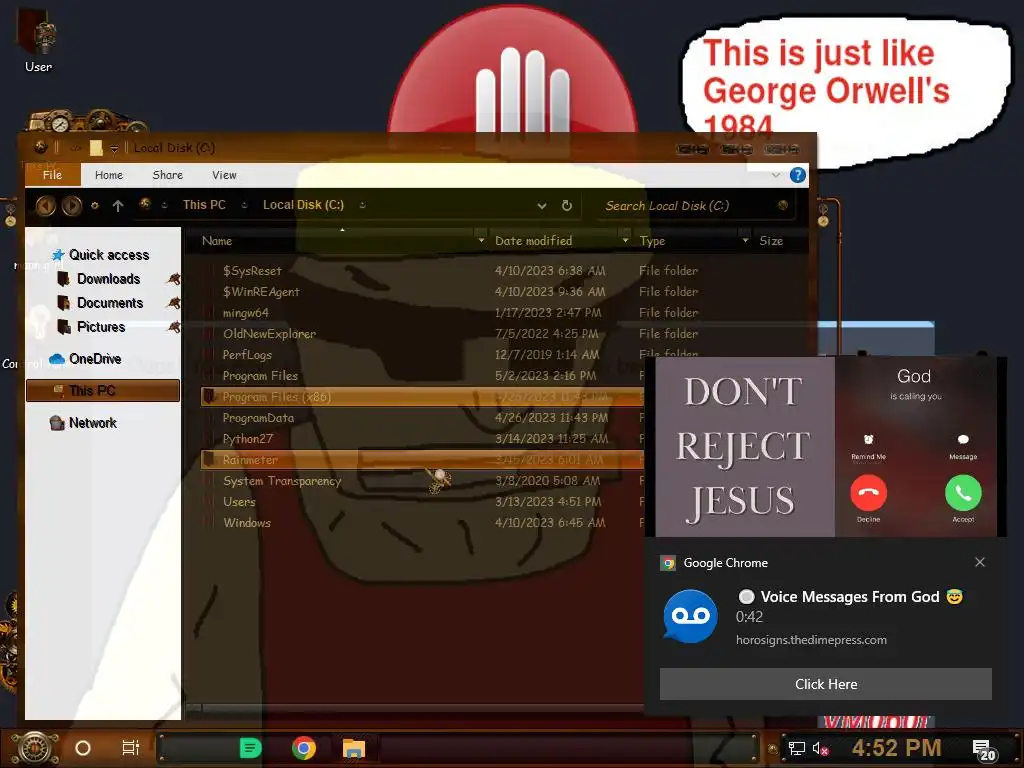
Task: Click the green Accept call button
Action: (x=963, y=493)
